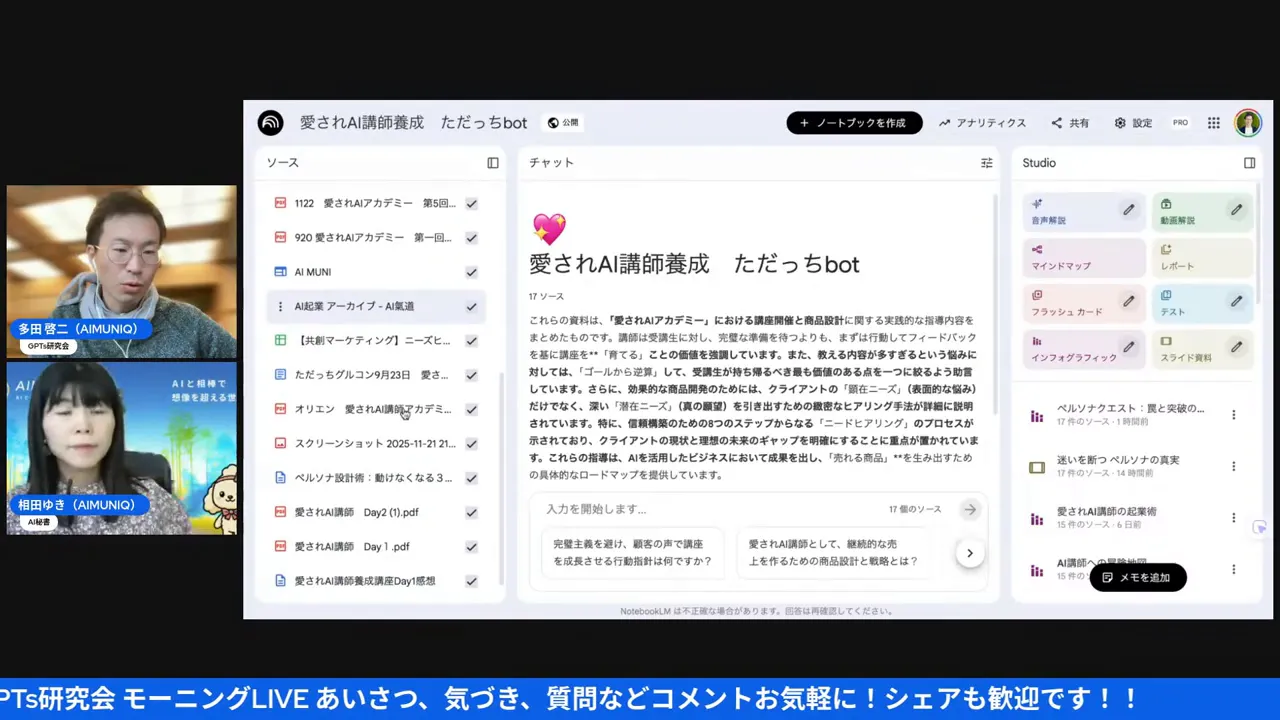Open the Google apps grid icon
The image size is (1280, 720).
coord(1213,122)
